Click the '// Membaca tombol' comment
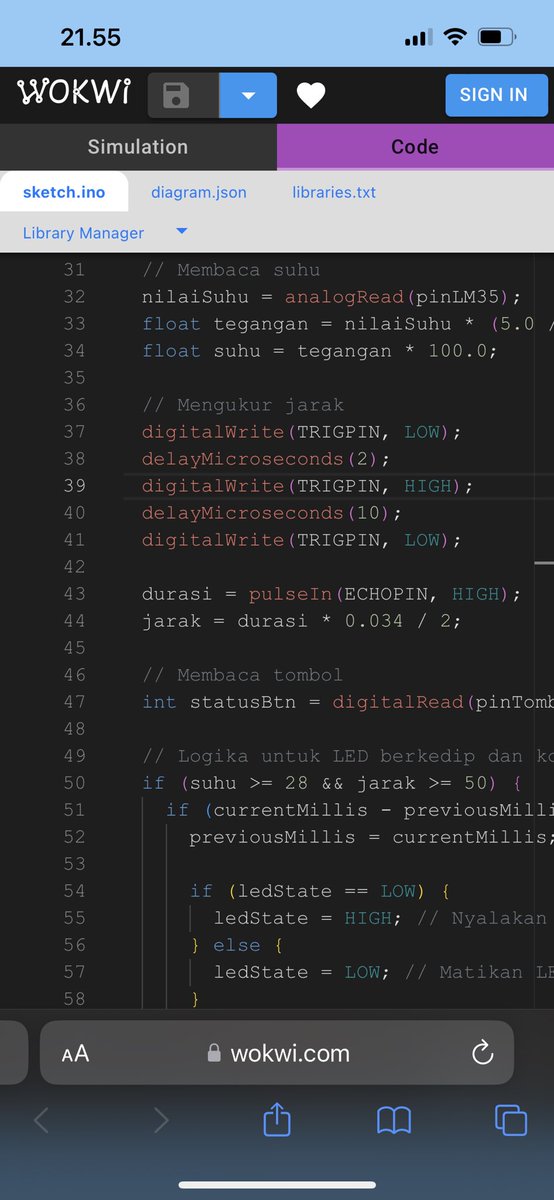The image size is (554, 1200). [x=243, y=675]
